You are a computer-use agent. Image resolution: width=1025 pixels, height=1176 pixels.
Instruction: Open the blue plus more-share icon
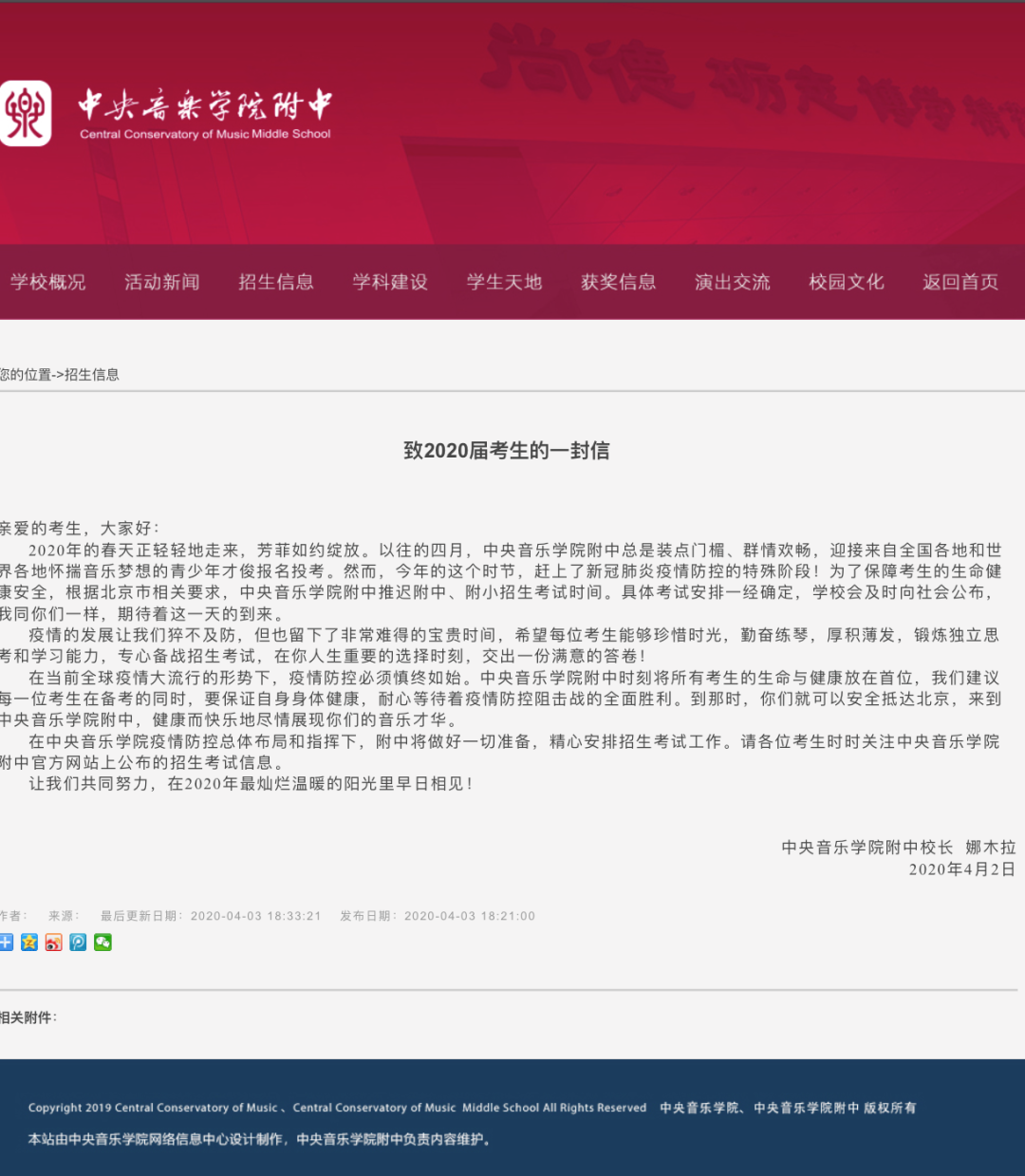[x=6, y=942]
